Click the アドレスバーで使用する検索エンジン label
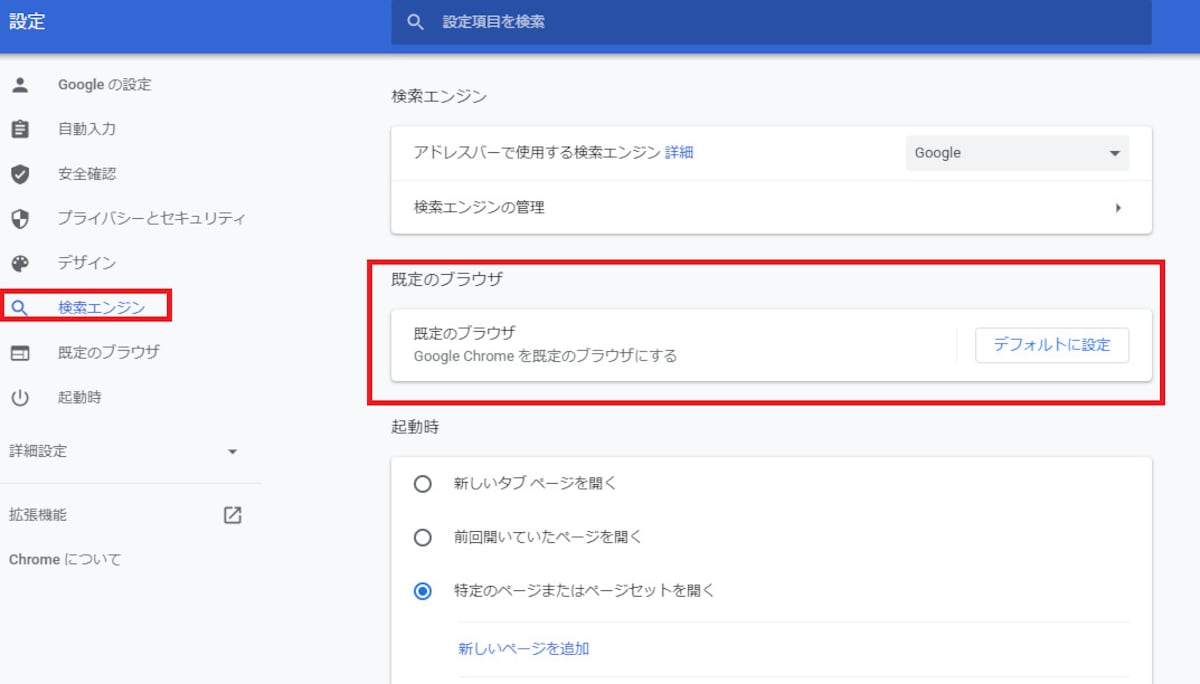The height and width of the screenshot is (684, 1200). tap(537, 152)
